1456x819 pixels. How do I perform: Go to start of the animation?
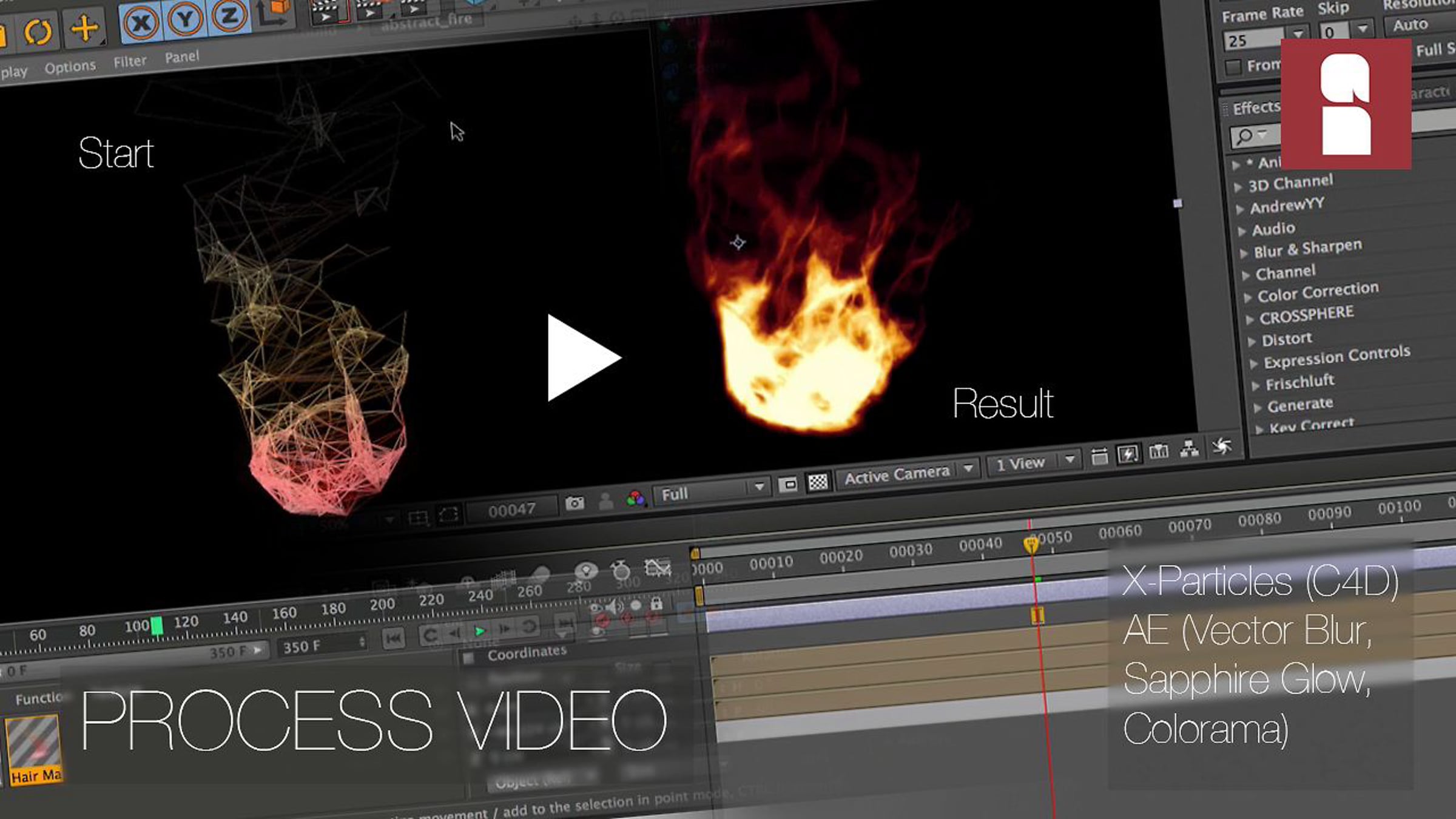393,638
